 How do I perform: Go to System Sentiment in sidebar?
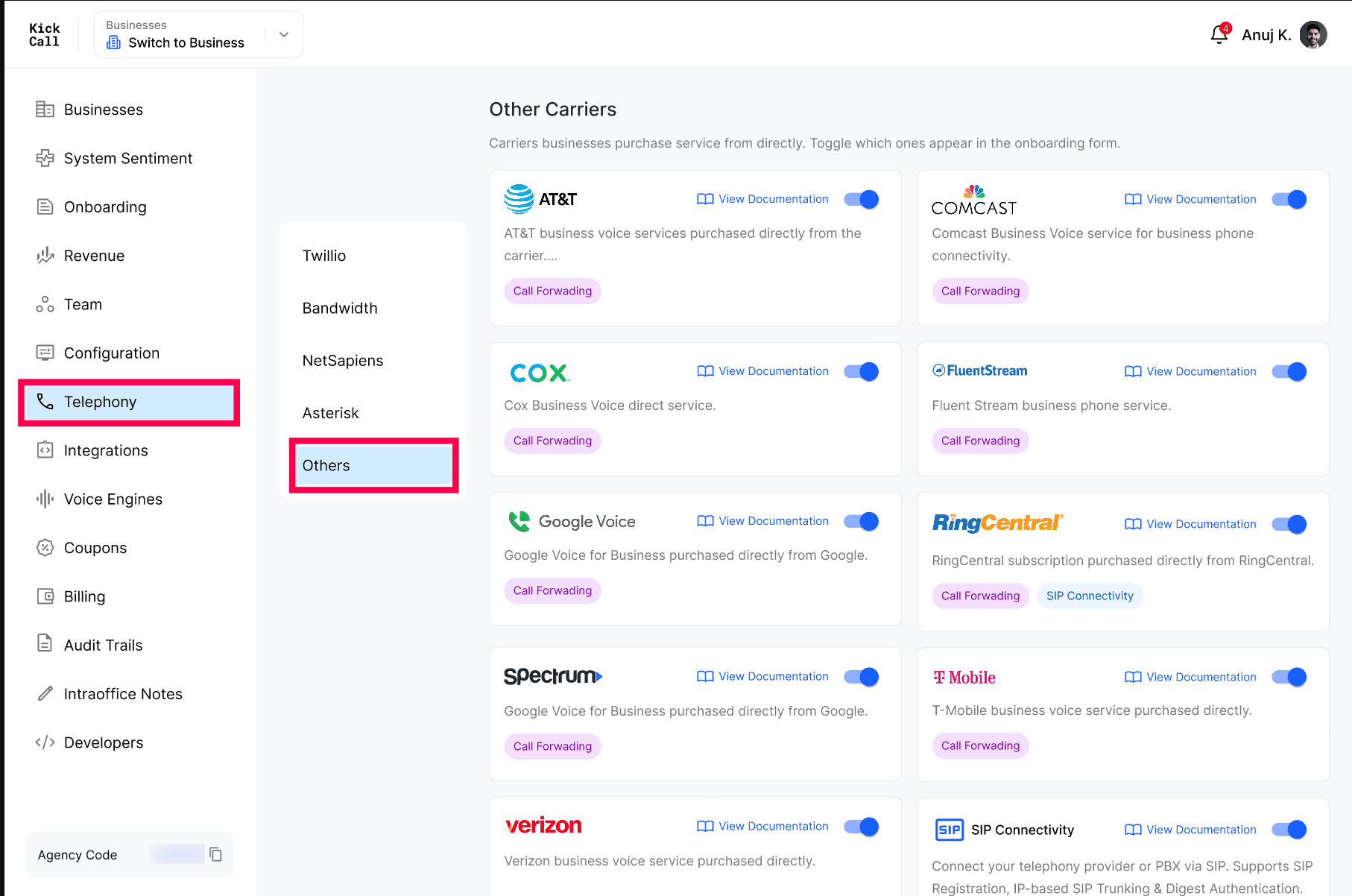pyautogui.click(x=129, y=158)
